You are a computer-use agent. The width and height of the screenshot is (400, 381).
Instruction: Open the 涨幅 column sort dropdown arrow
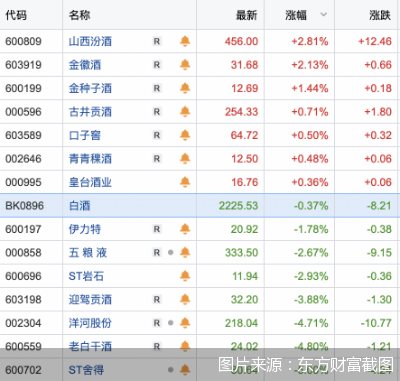(x=323, y=15)
